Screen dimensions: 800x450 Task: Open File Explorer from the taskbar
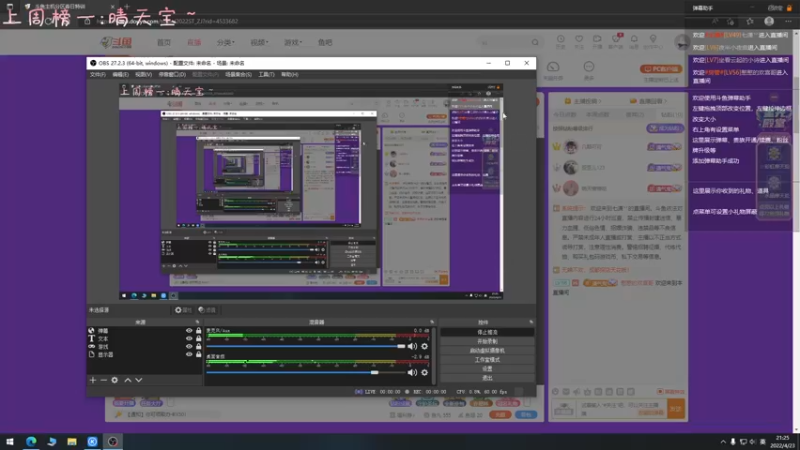72,441
